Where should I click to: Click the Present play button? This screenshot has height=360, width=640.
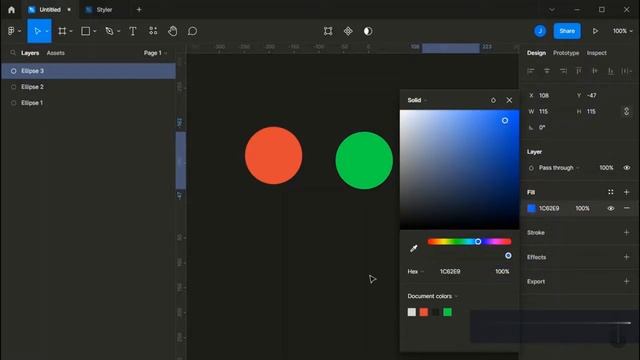[596, 31]
